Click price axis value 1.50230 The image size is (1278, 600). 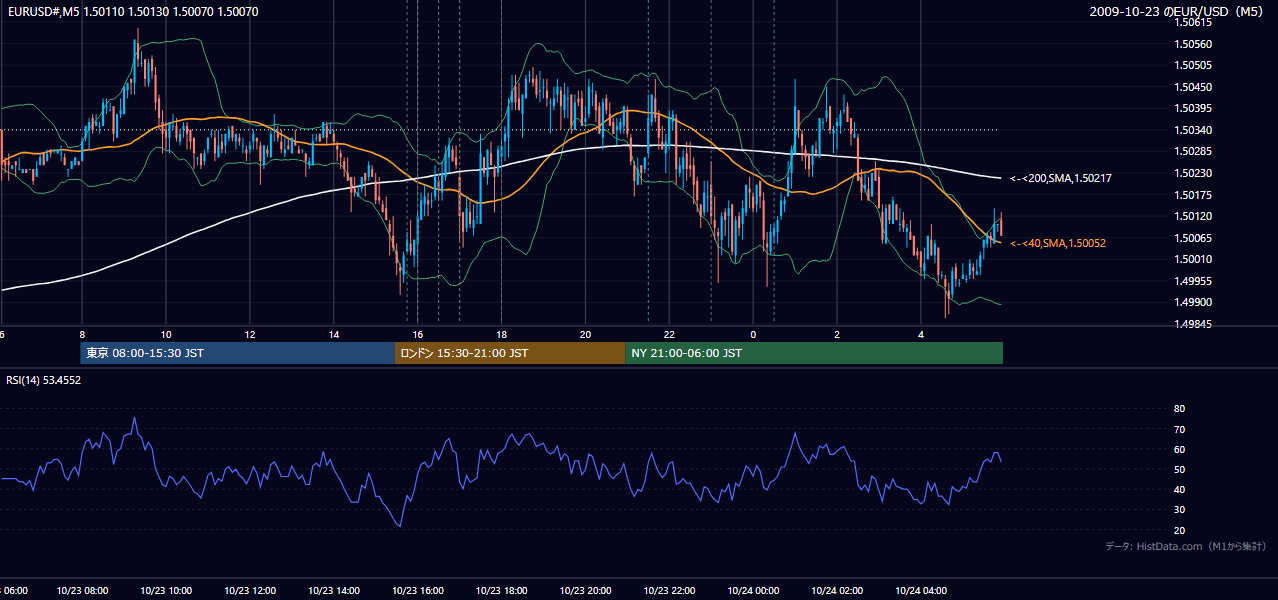coord(1191,173)
